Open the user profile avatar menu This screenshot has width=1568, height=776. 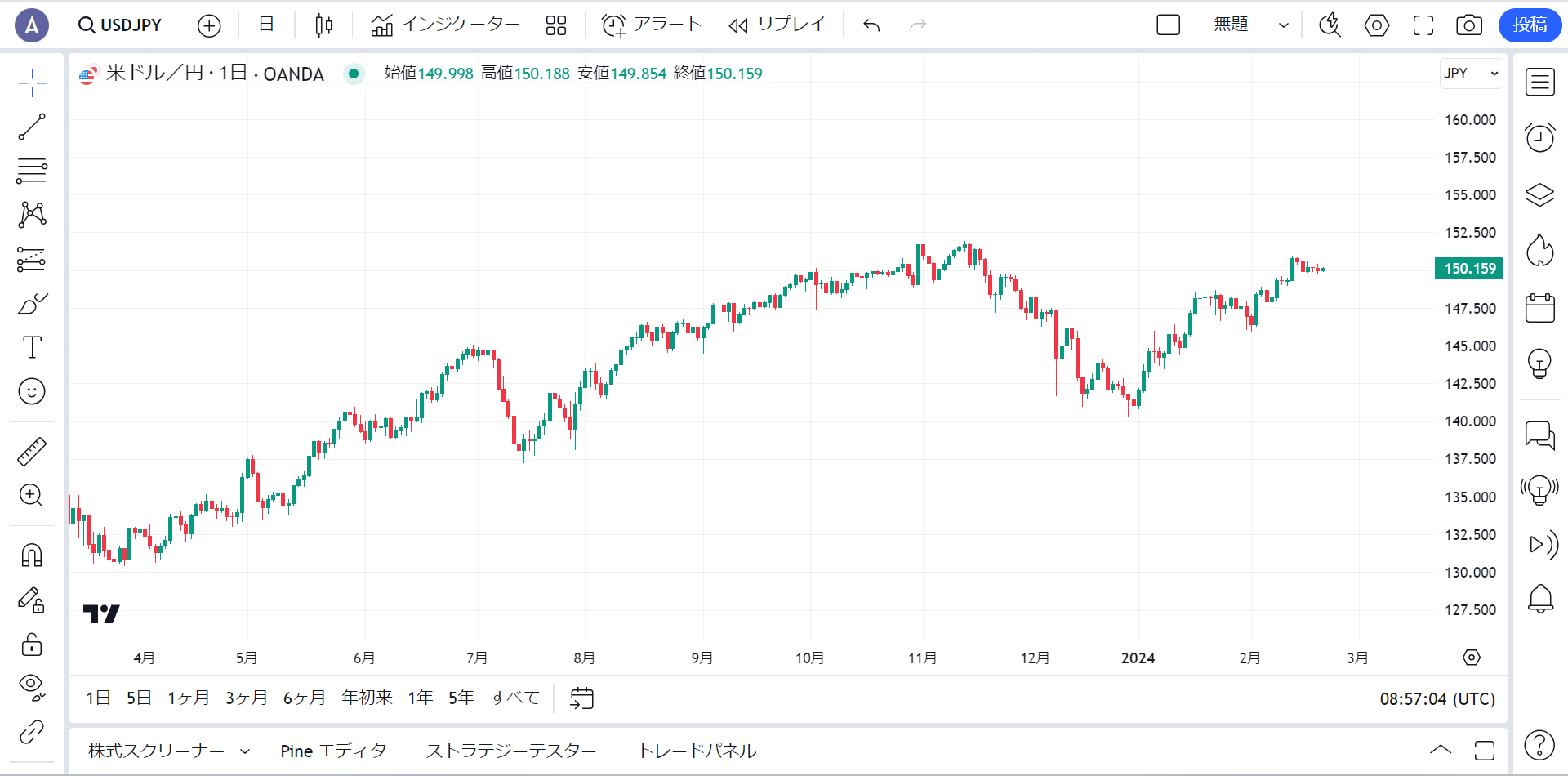[x=32, y=25]
